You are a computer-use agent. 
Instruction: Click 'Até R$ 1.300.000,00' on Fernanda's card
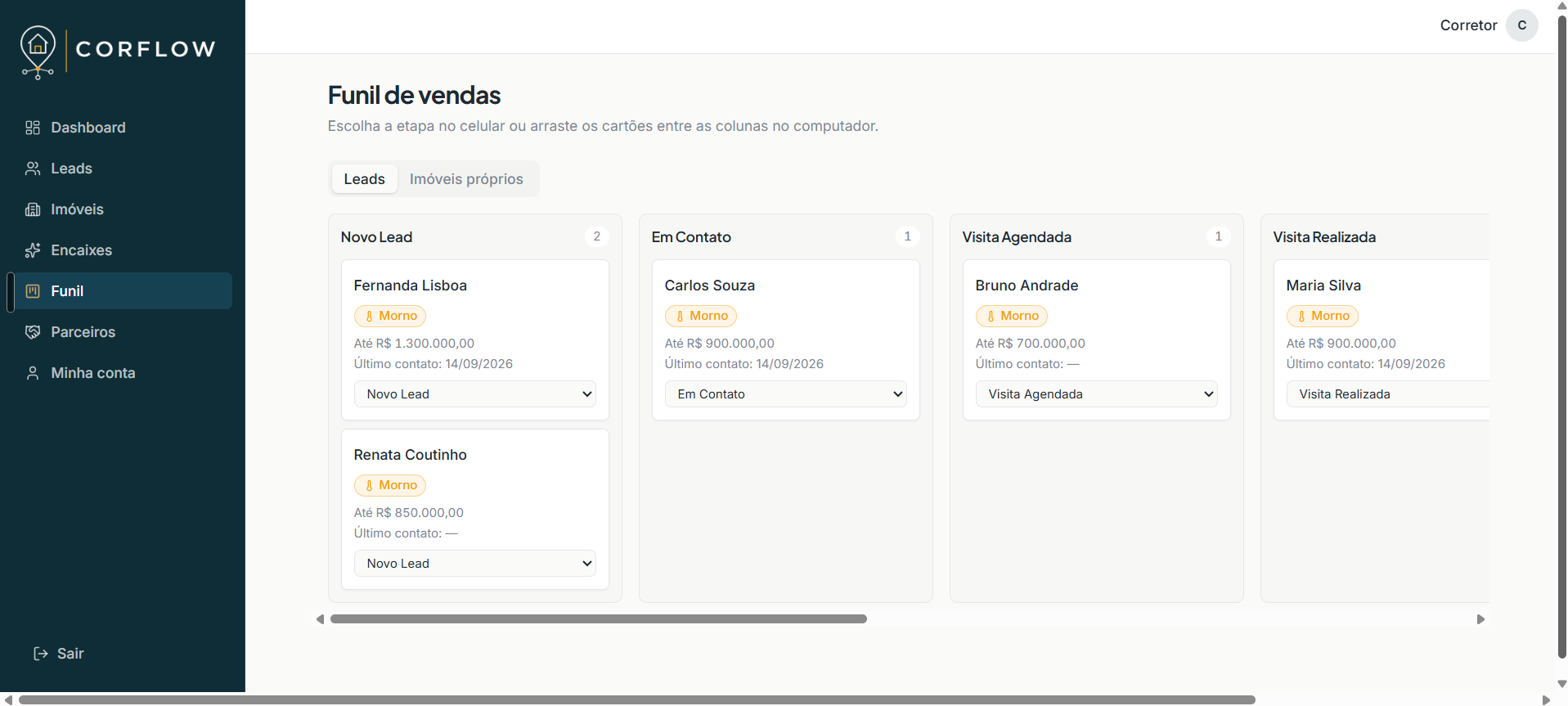pyautogui.click(x=414, y=344)
